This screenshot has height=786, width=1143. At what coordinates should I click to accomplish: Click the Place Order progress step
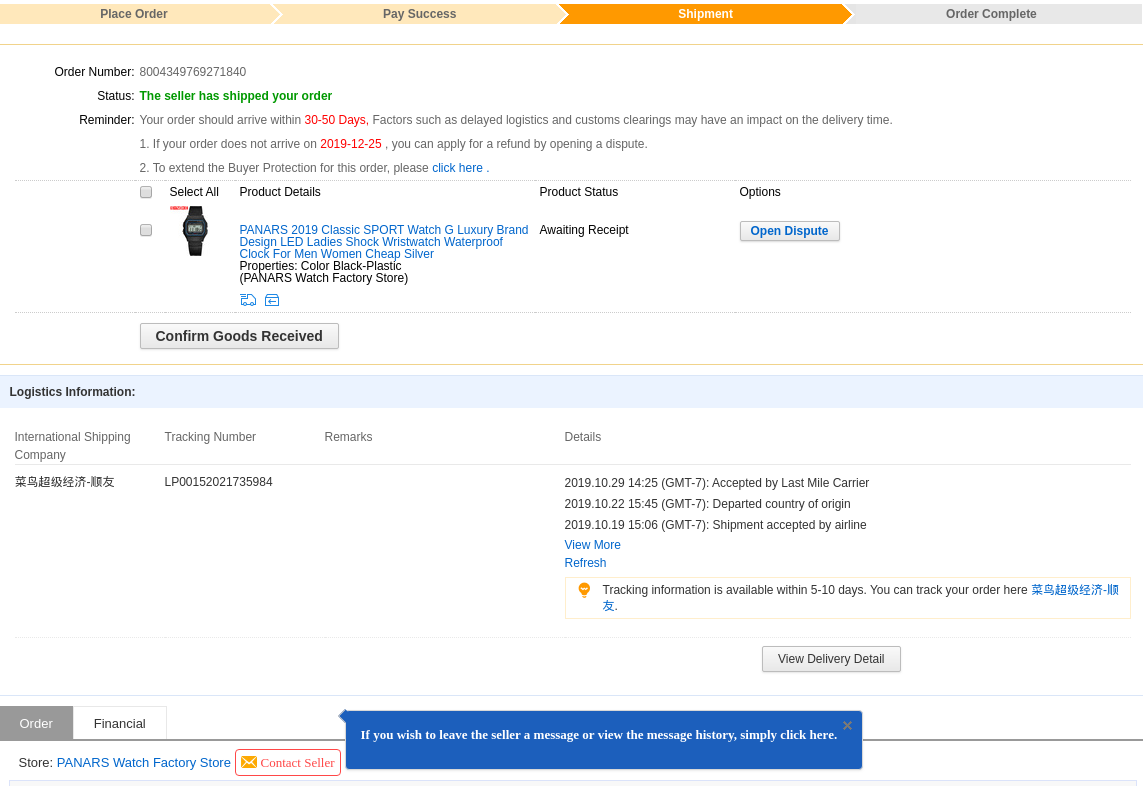(134, 14)
